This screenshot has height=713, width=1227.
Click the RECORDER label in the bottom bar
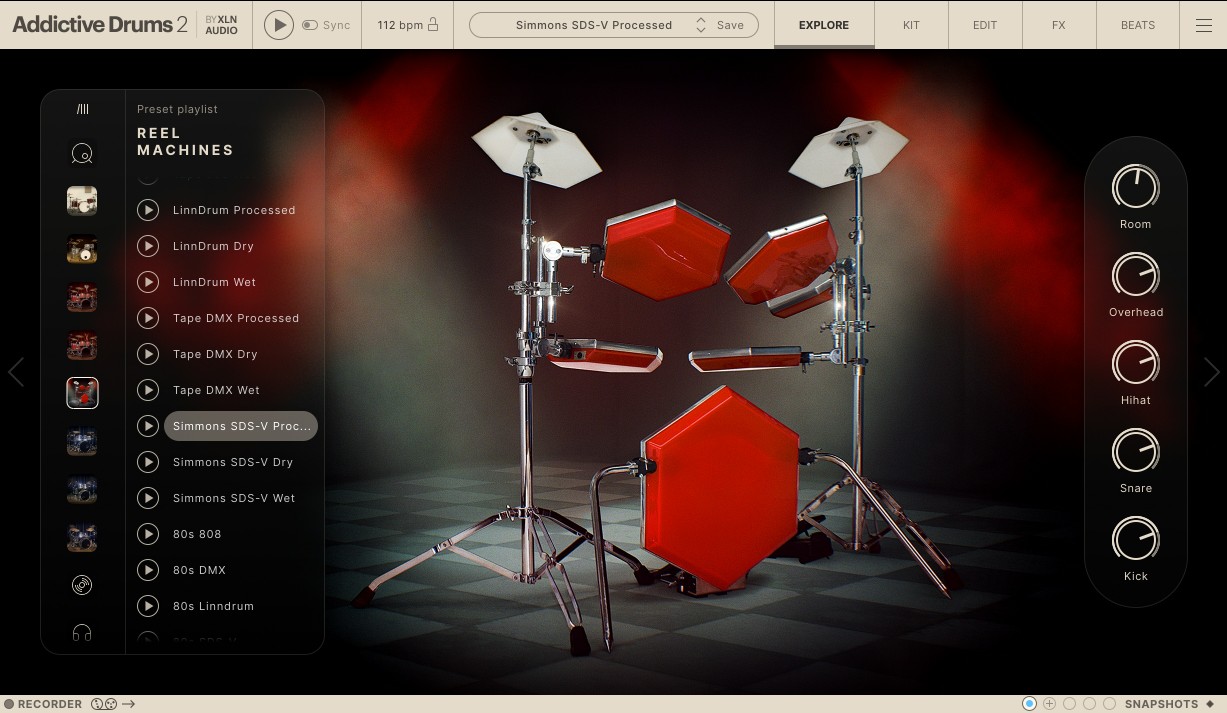(x=50, y=704)
